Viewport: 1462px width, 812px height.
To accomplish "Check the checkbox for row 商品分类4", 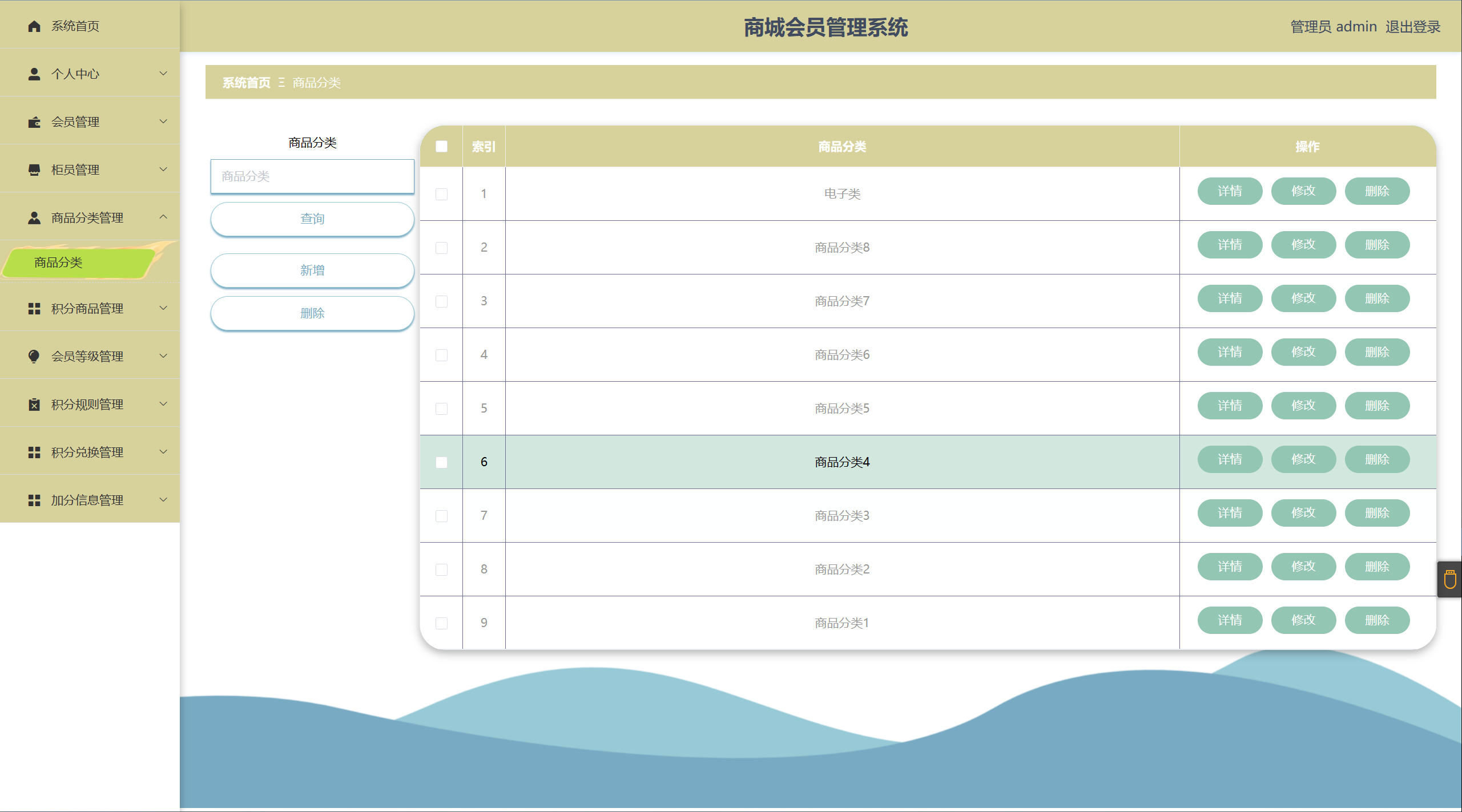I will pyautogui.click(x=441, y=462).
